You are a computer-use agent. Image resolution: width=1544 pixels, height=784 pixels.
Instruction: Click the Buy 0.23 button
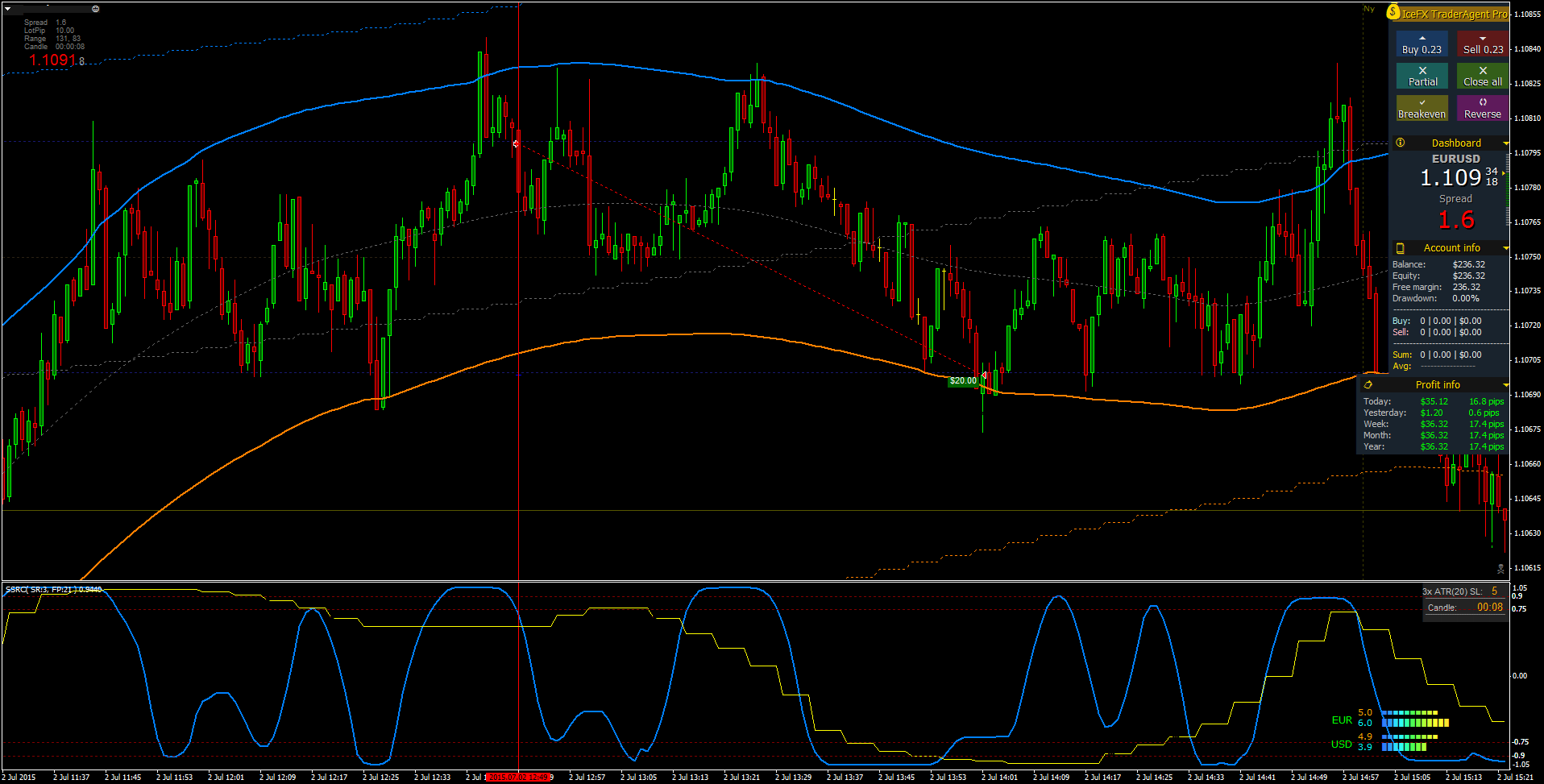[x=1422, y=44]
